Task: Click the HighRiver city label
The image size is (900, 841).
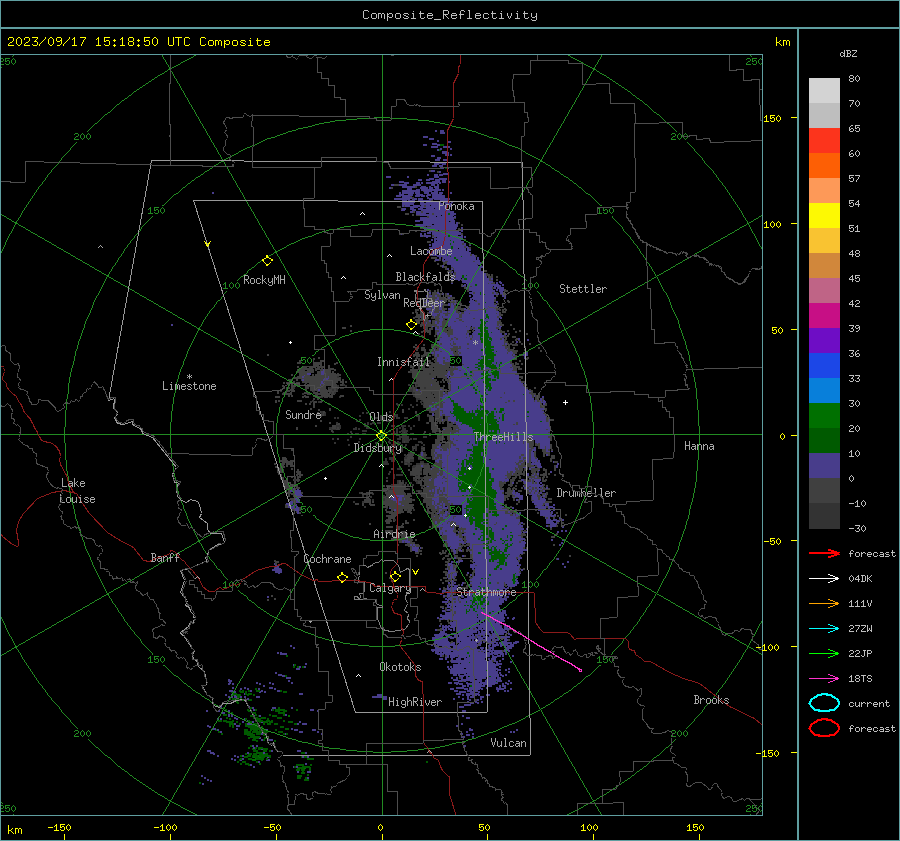Action: pos(415,702)
